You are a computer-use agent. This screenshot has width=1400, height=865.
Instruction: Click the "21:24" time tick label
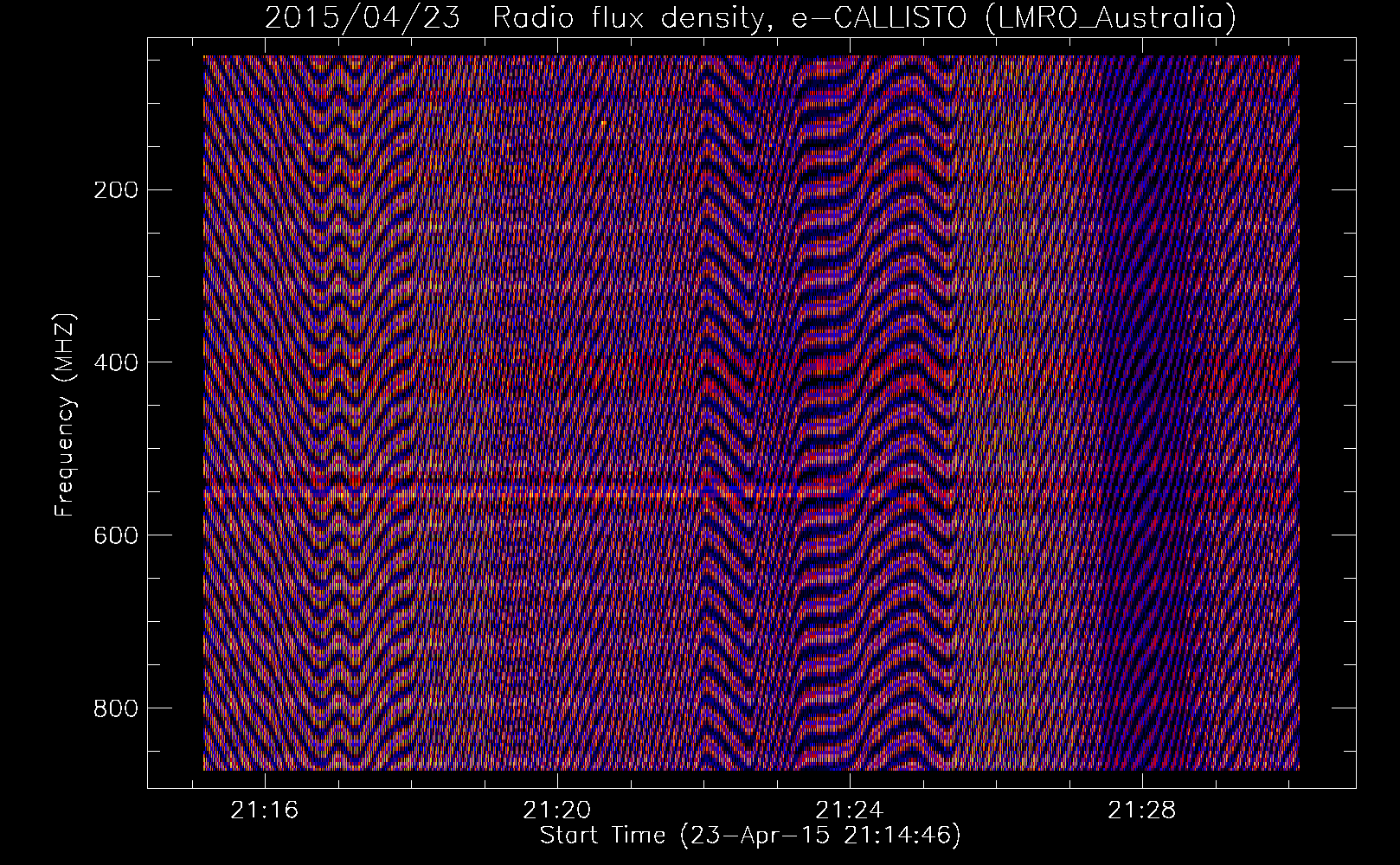[x=850, y=810]
